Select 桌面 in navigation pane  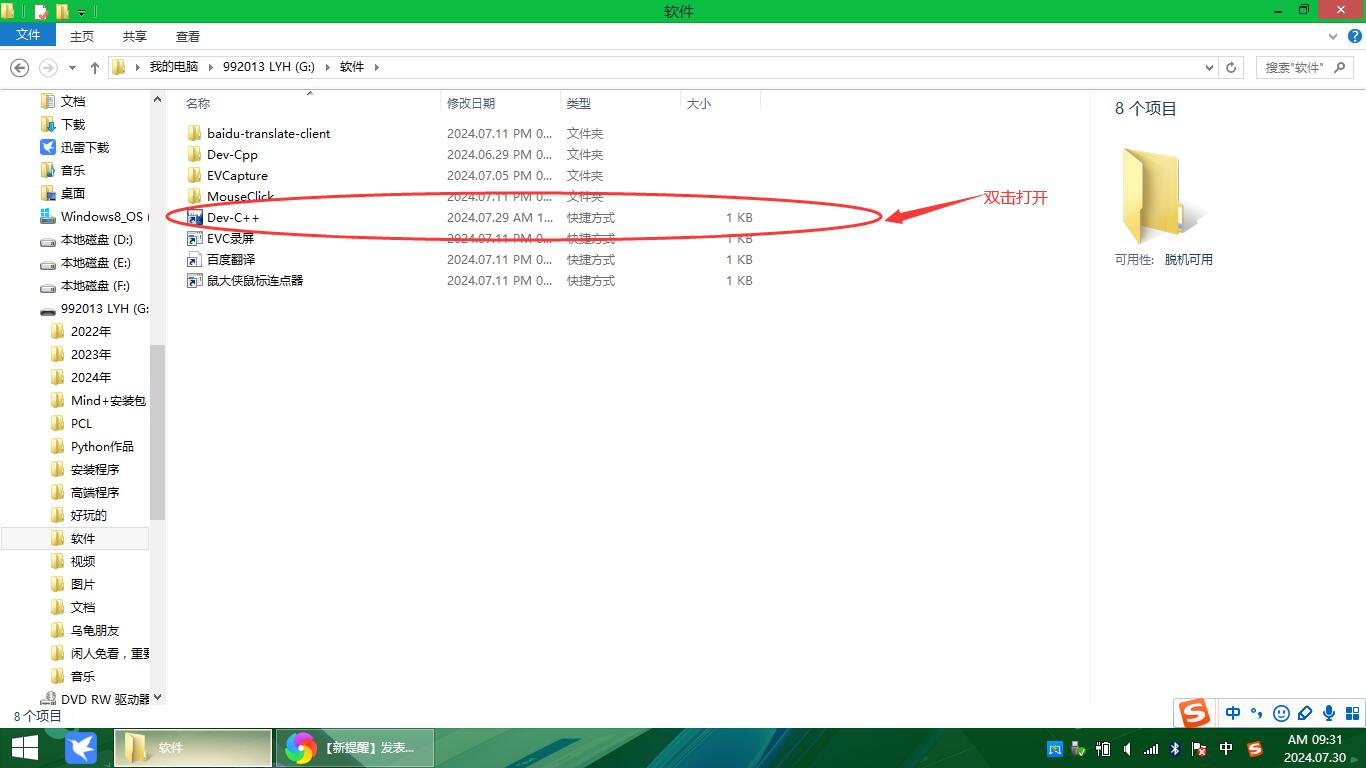pyautogui.click(x=73, y=193)
